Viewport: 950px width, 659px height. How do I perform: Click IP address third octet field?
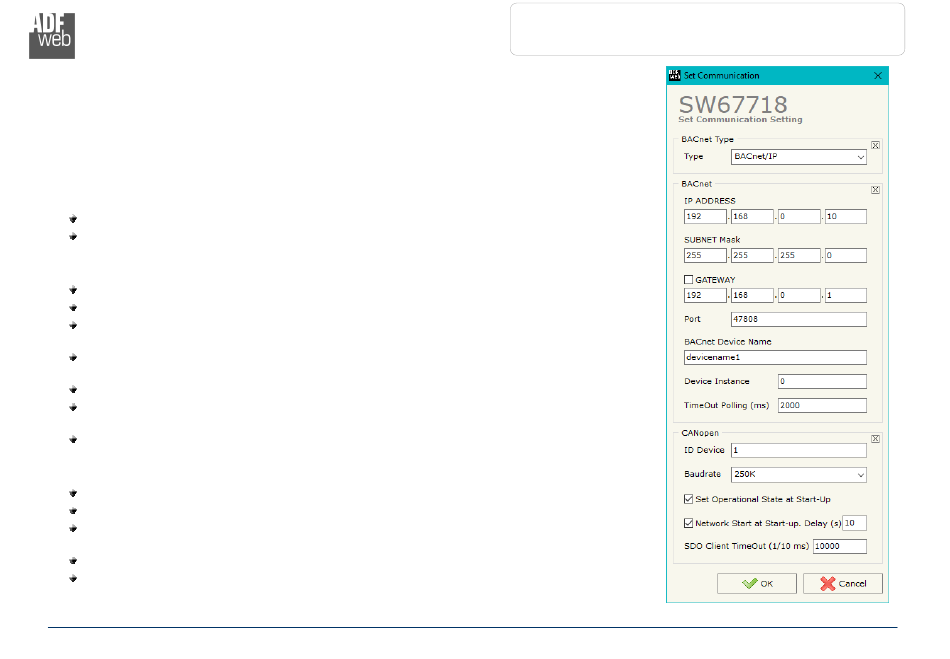coord(799,216)
